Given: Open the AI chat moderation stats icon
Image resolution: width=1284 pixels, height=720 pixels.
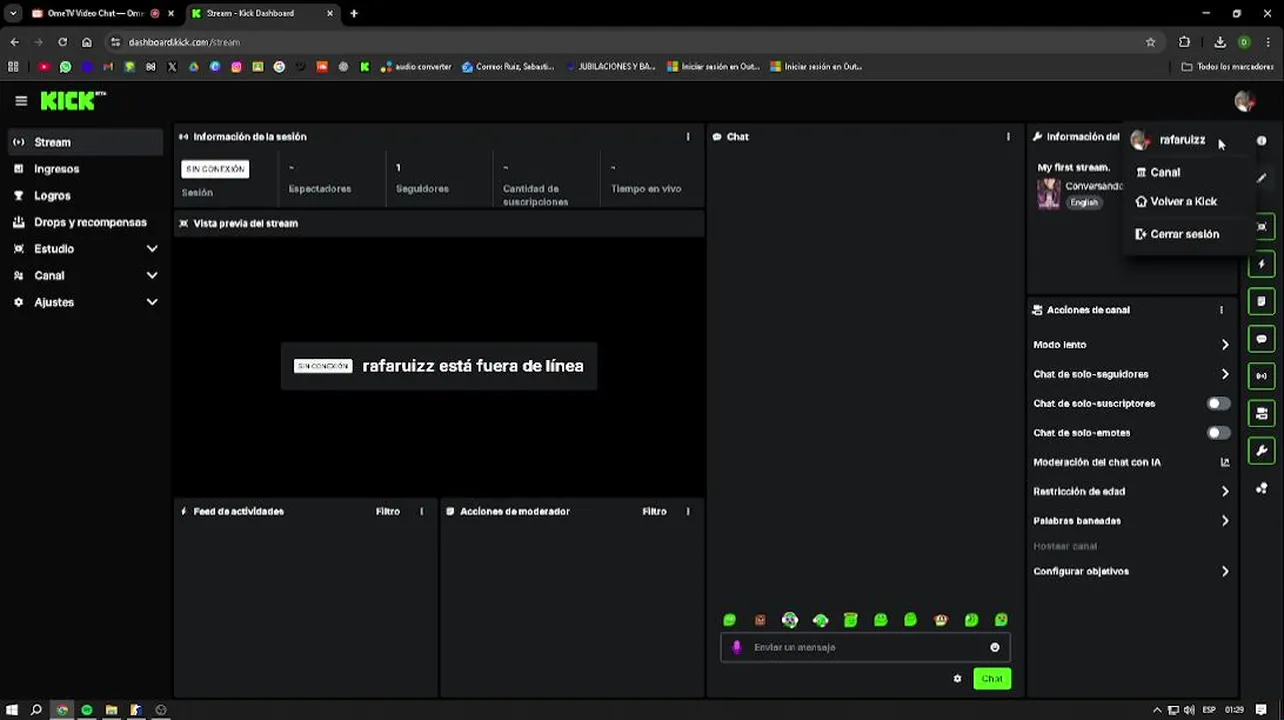Looking at the screenshot, I should (x=1225, y=462).
